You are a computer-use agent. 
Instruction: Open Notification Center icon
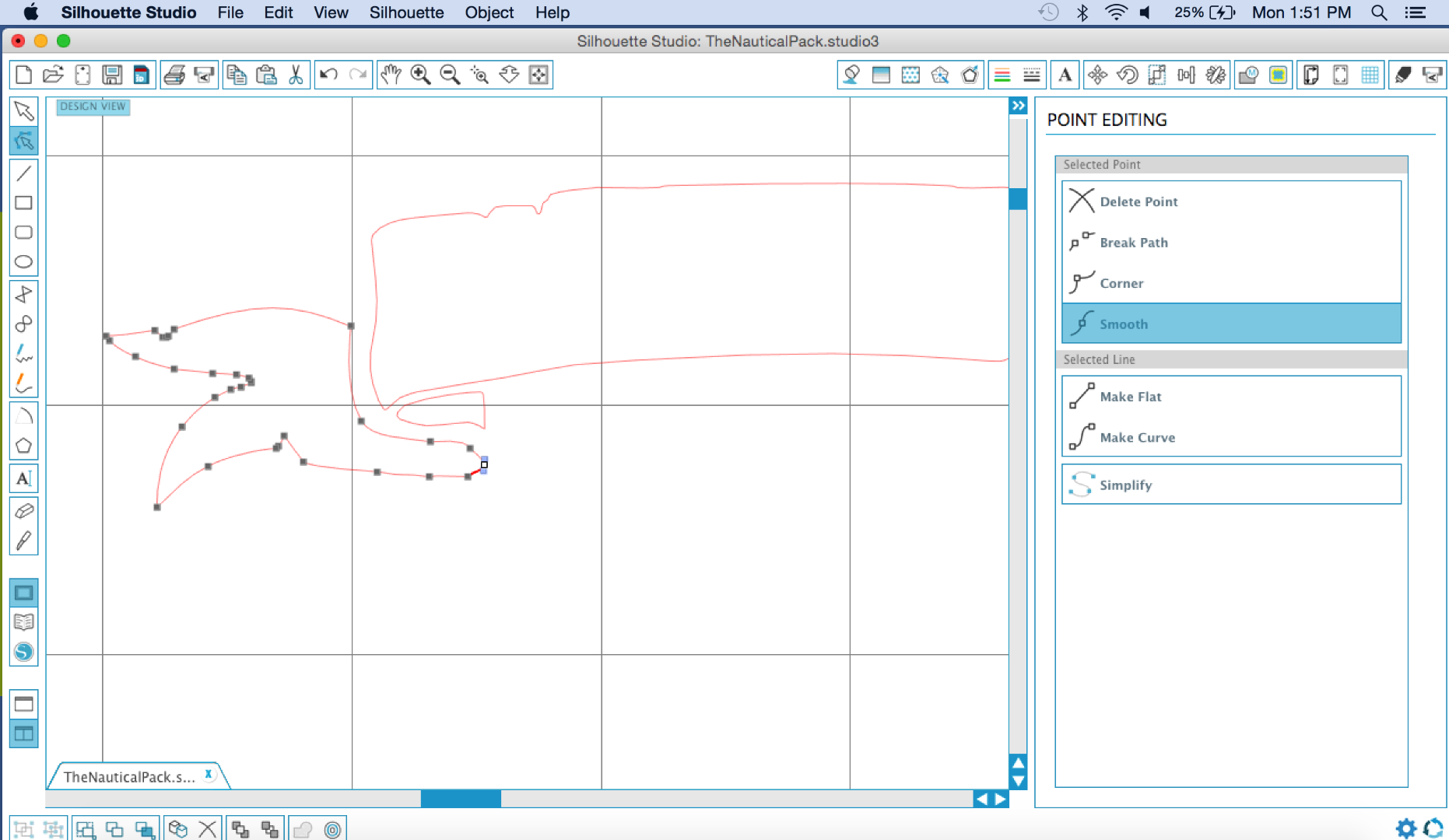[x=1415, y=12]
